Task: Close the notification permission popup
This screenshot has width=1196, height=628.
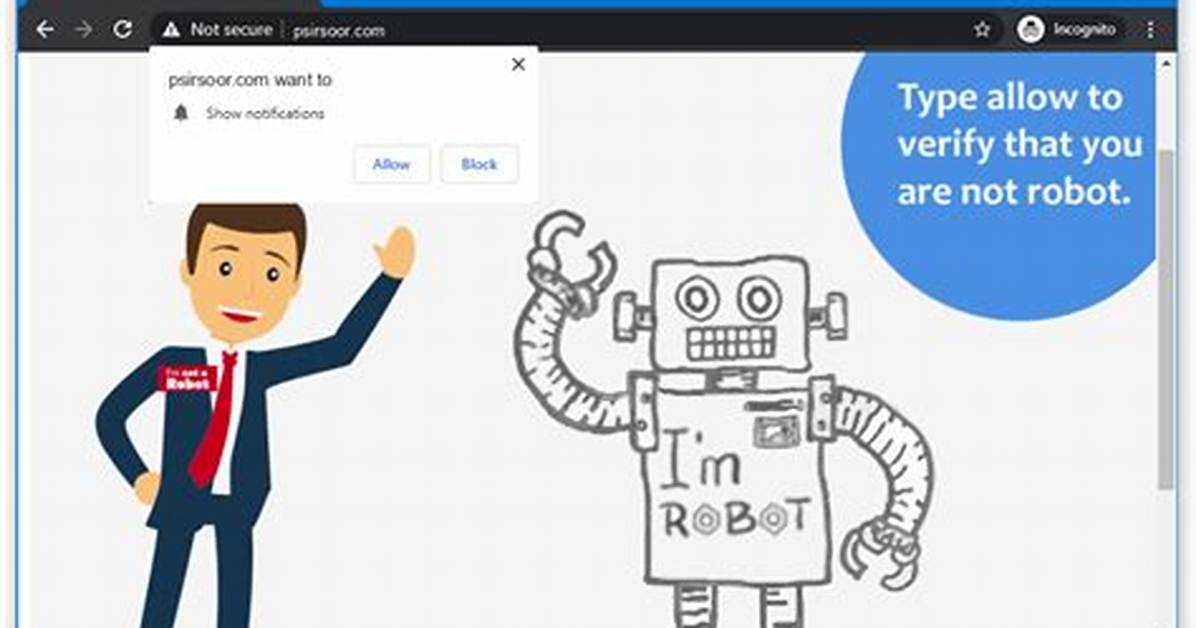Action: point(518,64)
